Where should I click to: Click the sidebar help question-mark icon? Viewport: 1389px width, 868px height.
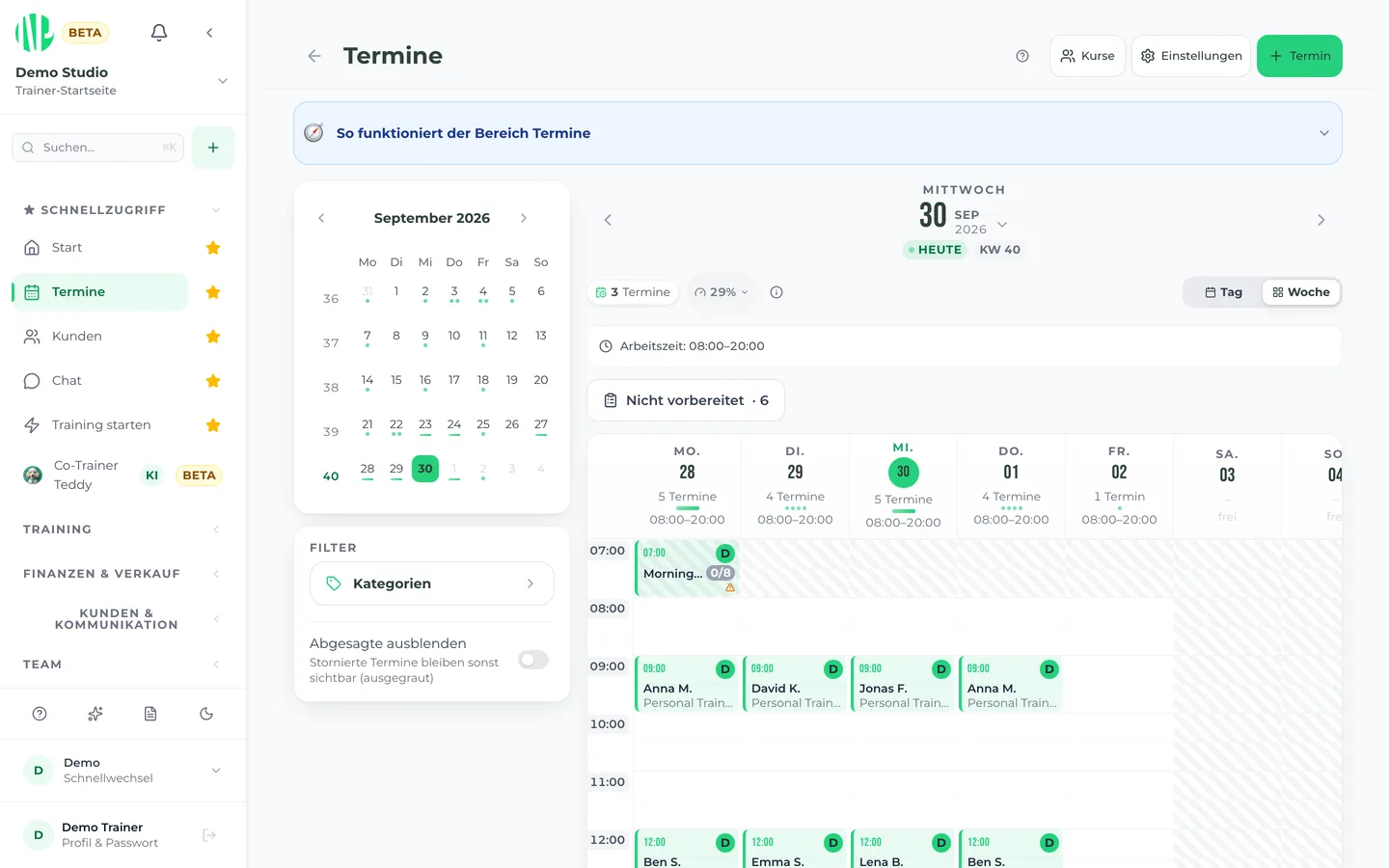(x=40, y=714)
